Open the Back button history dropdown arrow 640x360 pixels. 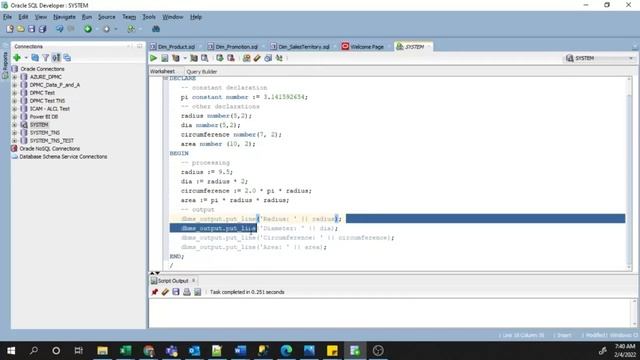97,29
